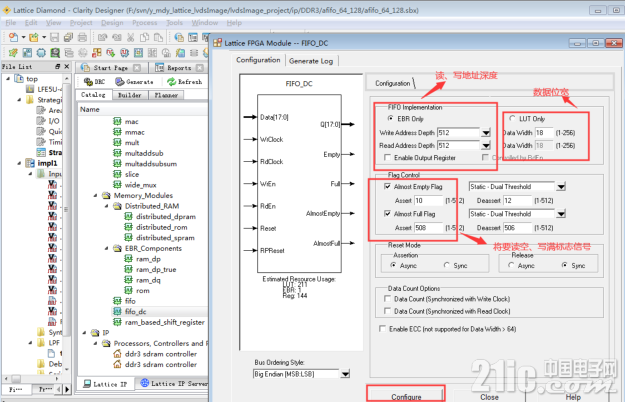Click the first Data Width input field
This screenshot has height=402, width=625.
click(544, 133)
